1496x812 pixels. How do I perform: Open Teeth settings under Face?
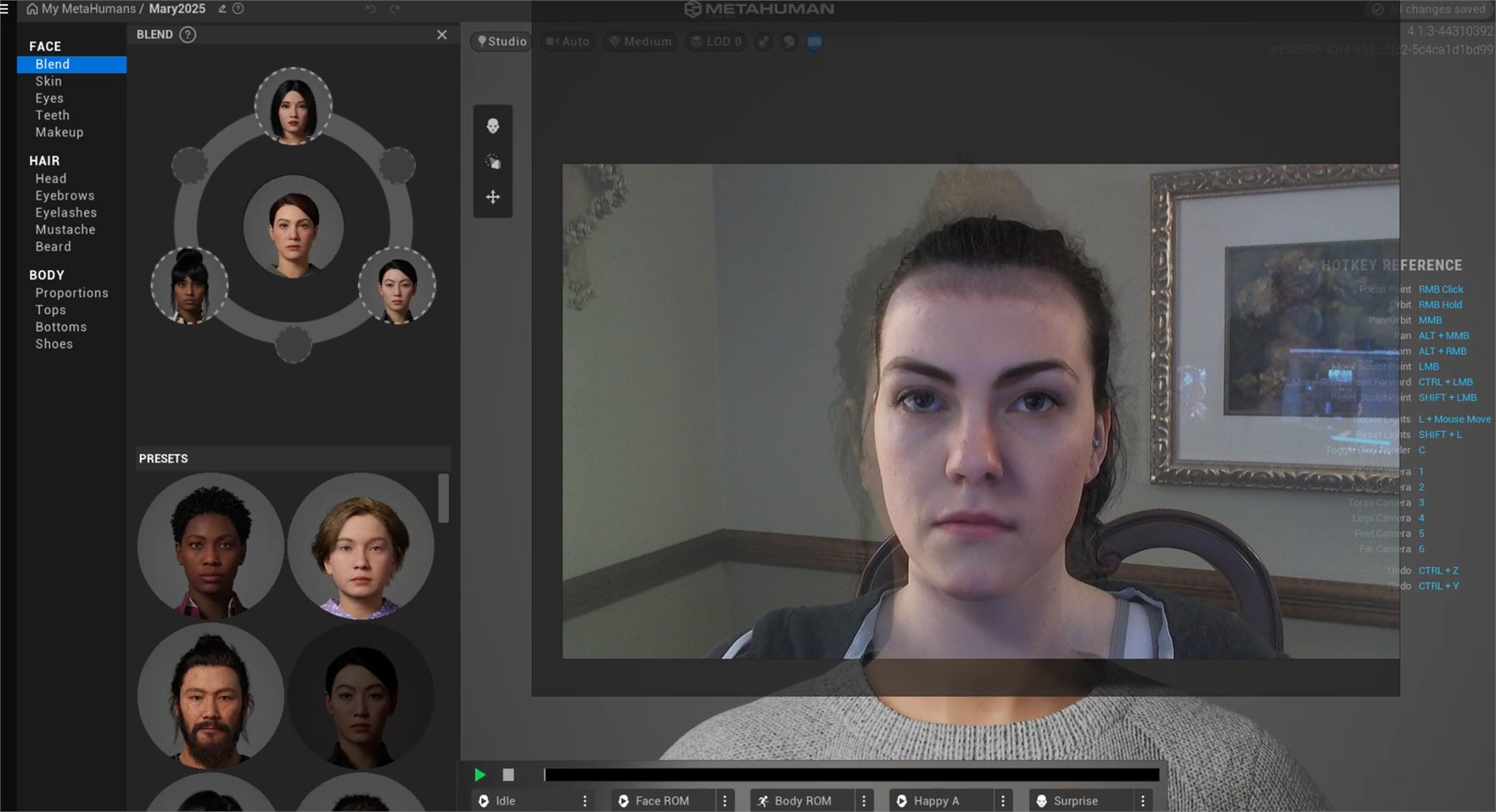[52, 116]
